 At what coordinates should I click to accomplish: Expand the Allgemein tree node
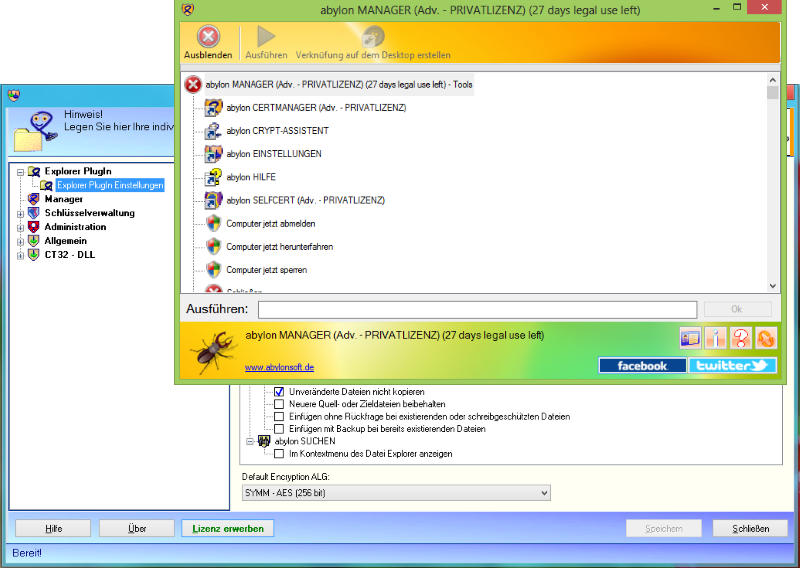(x=20, y=241)
